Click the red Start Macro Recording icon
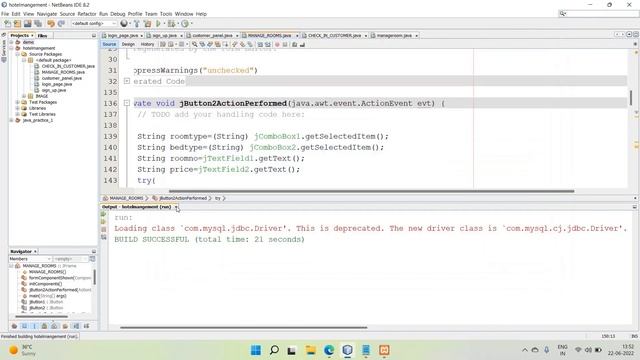Viewport: 640px width, 360px height. pyautogui.click(x=277, y=44)
